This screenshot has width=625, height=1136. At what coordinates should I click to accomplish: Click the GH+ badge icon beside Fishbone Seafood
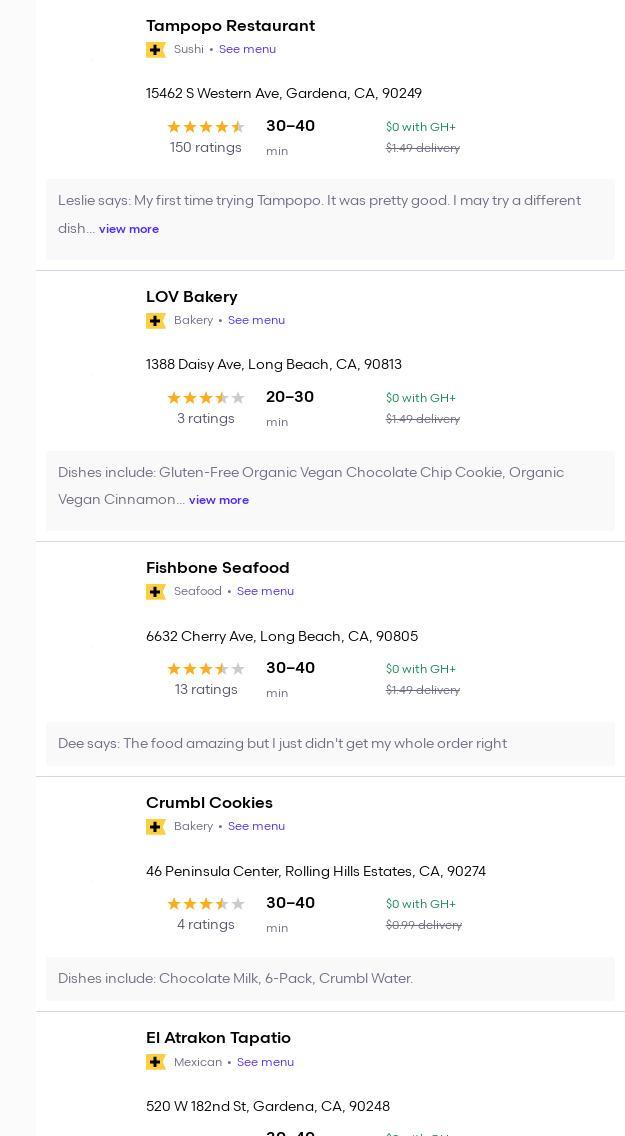pos(155,592)
